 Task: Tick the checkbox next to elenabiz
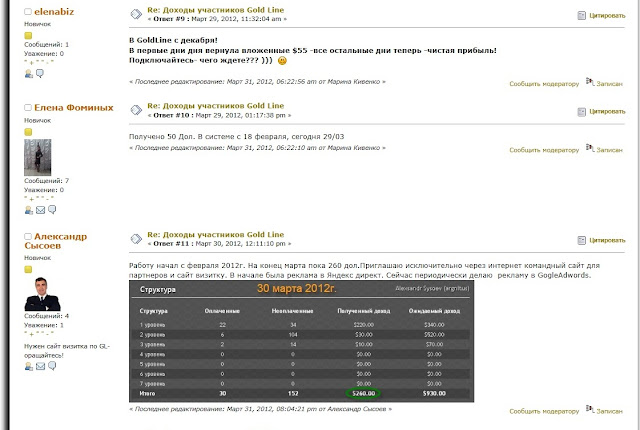(28, 12)
